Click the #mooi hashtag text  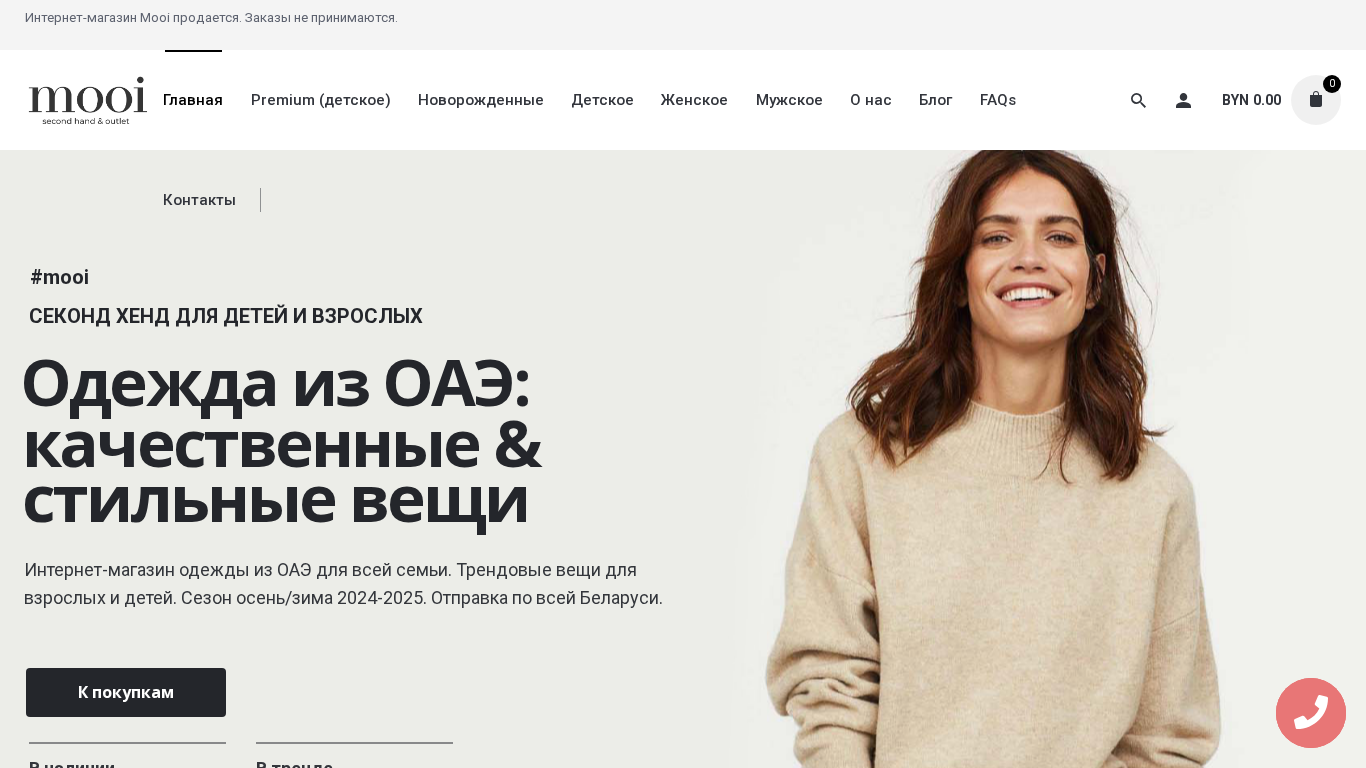(x=60, y=277)
